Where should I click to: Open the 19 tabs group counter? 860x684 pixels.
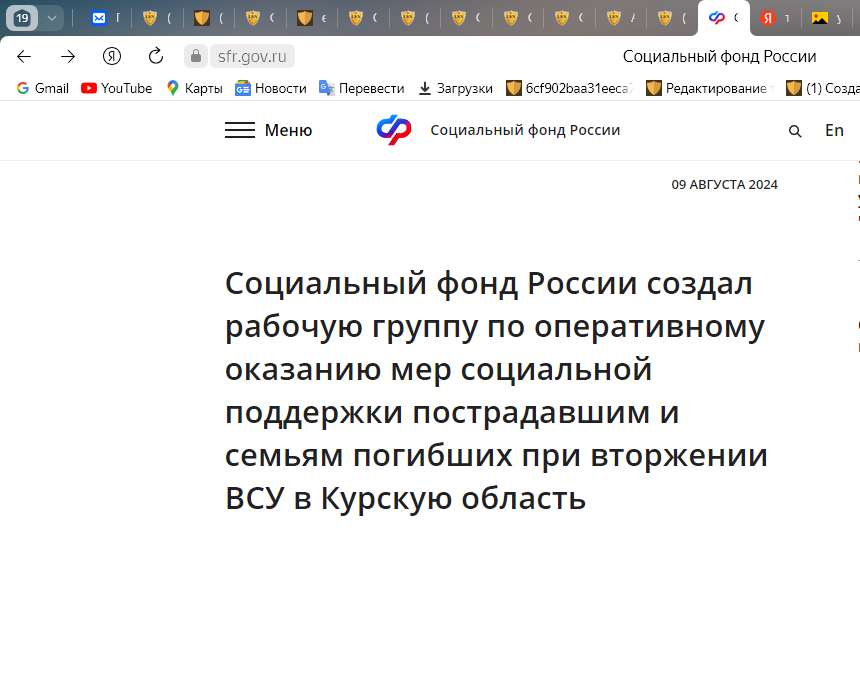pos(22,18)
